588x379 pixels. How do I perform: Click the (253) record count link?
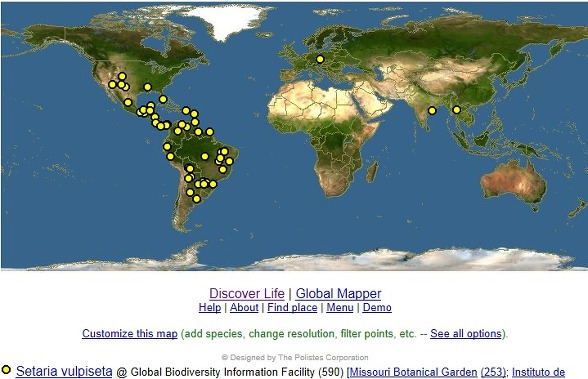[x=494, y=372]
